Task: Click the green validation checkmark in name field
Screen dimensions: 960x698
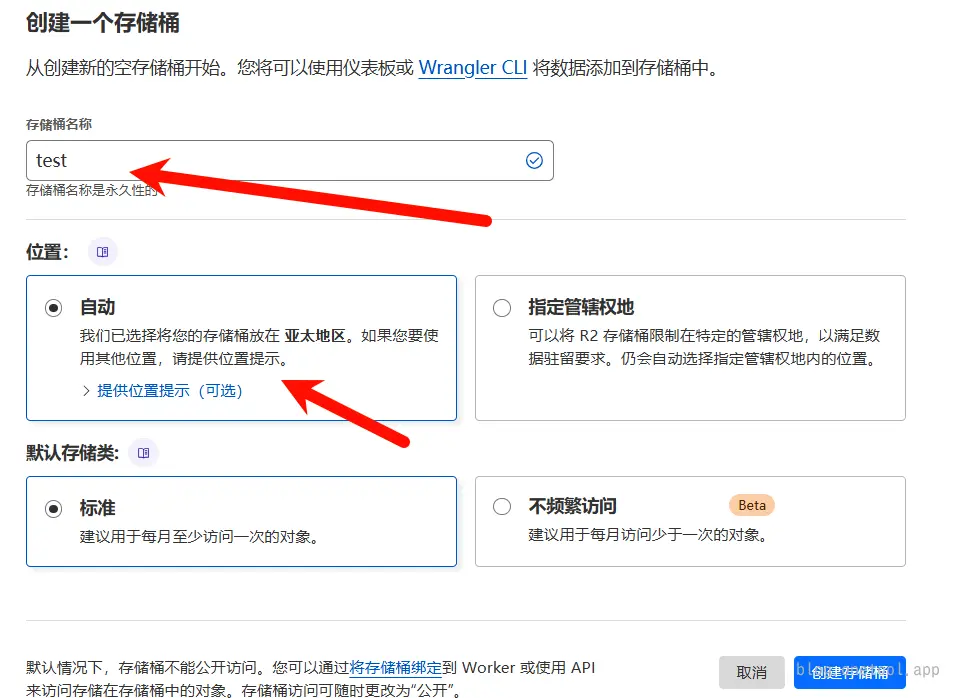Action: [534, 161]
